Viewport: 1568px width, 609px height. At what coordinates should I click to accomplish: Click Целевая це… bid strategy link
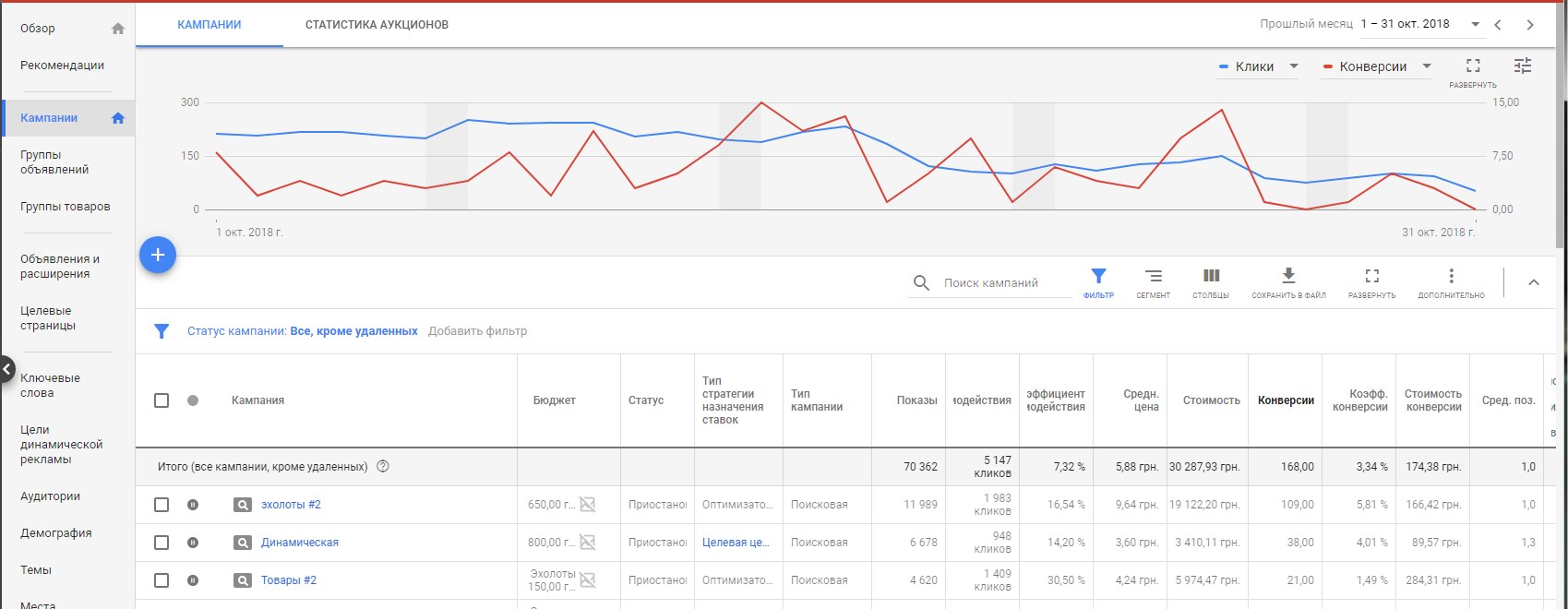736,543
